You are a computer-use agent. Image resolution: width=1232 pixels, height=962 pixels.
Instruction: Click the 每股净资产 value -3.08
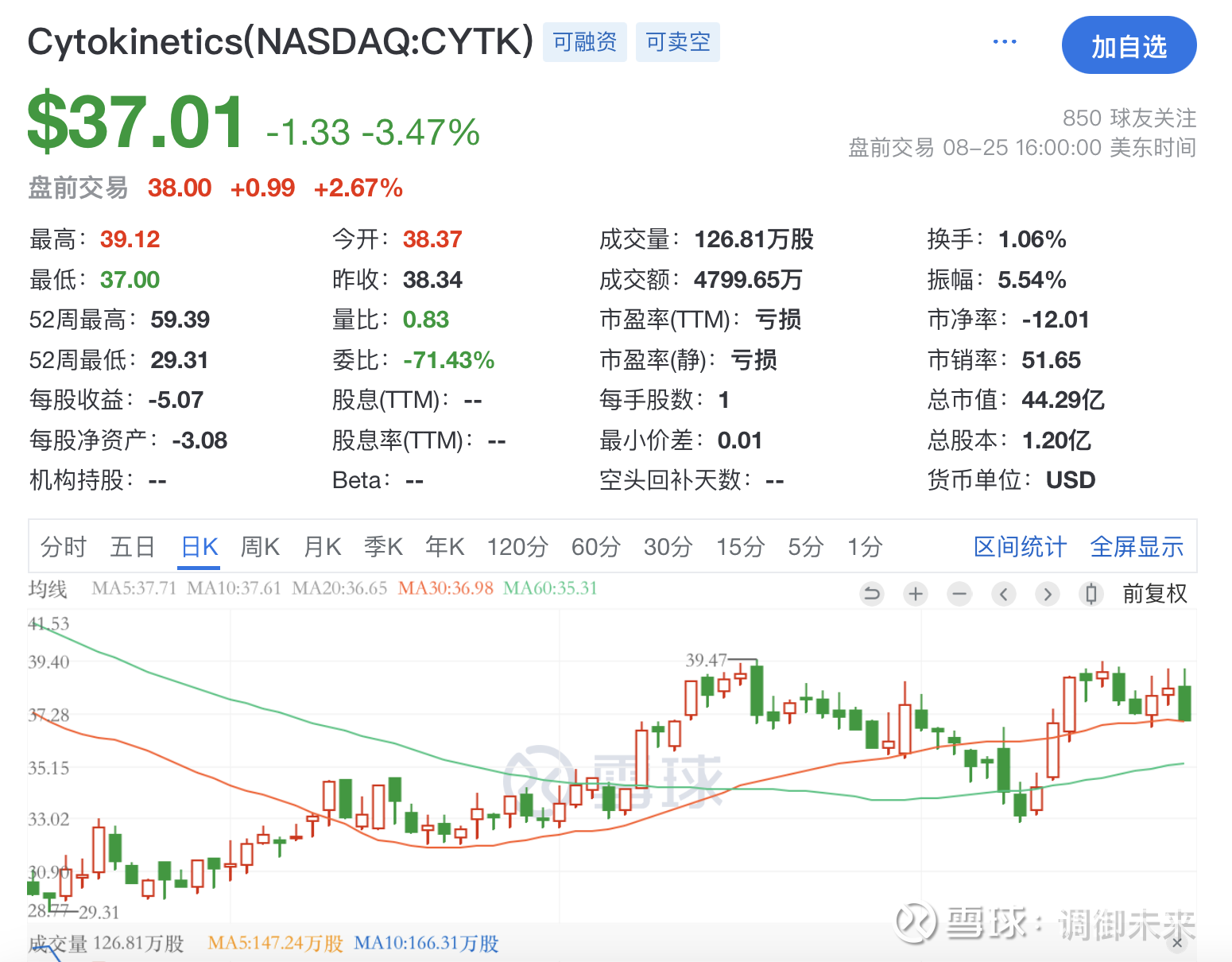[x=200, y=440]
